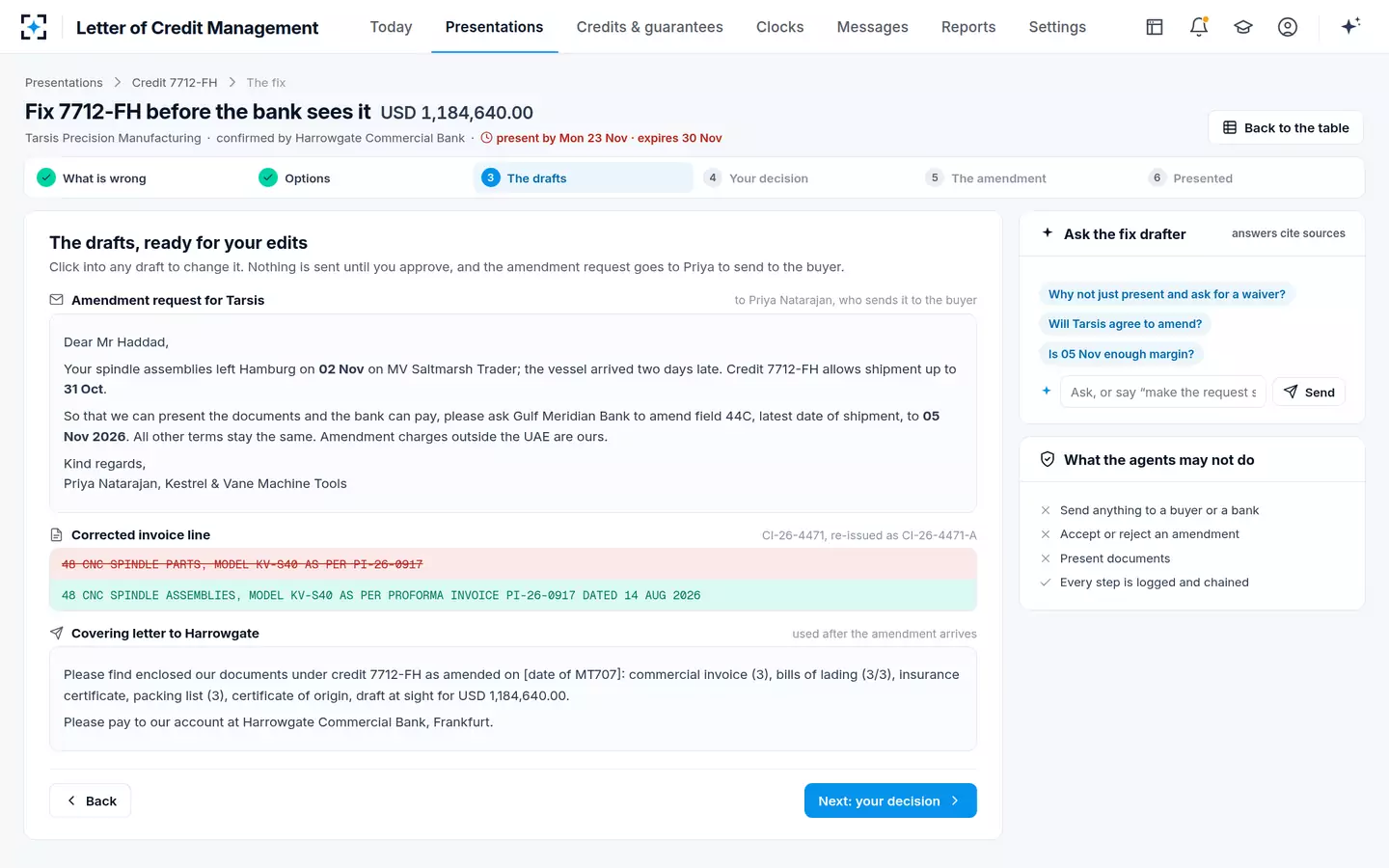Click Next: your decision button
This screenshot has width=1389, height=868.
click(x=890, y=800)
